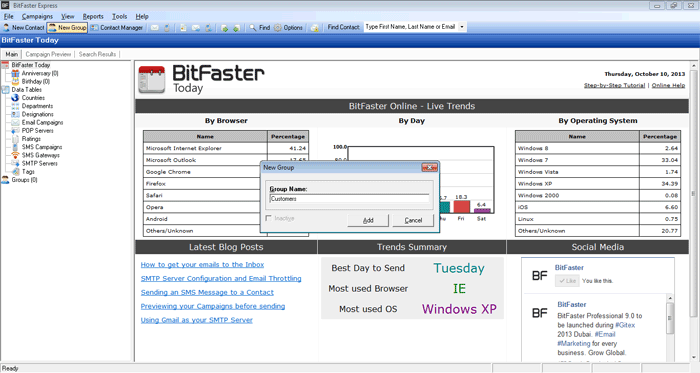
Task: Click the Find magnifier icon
Action: pyautogui.click(x=253, y=28)
